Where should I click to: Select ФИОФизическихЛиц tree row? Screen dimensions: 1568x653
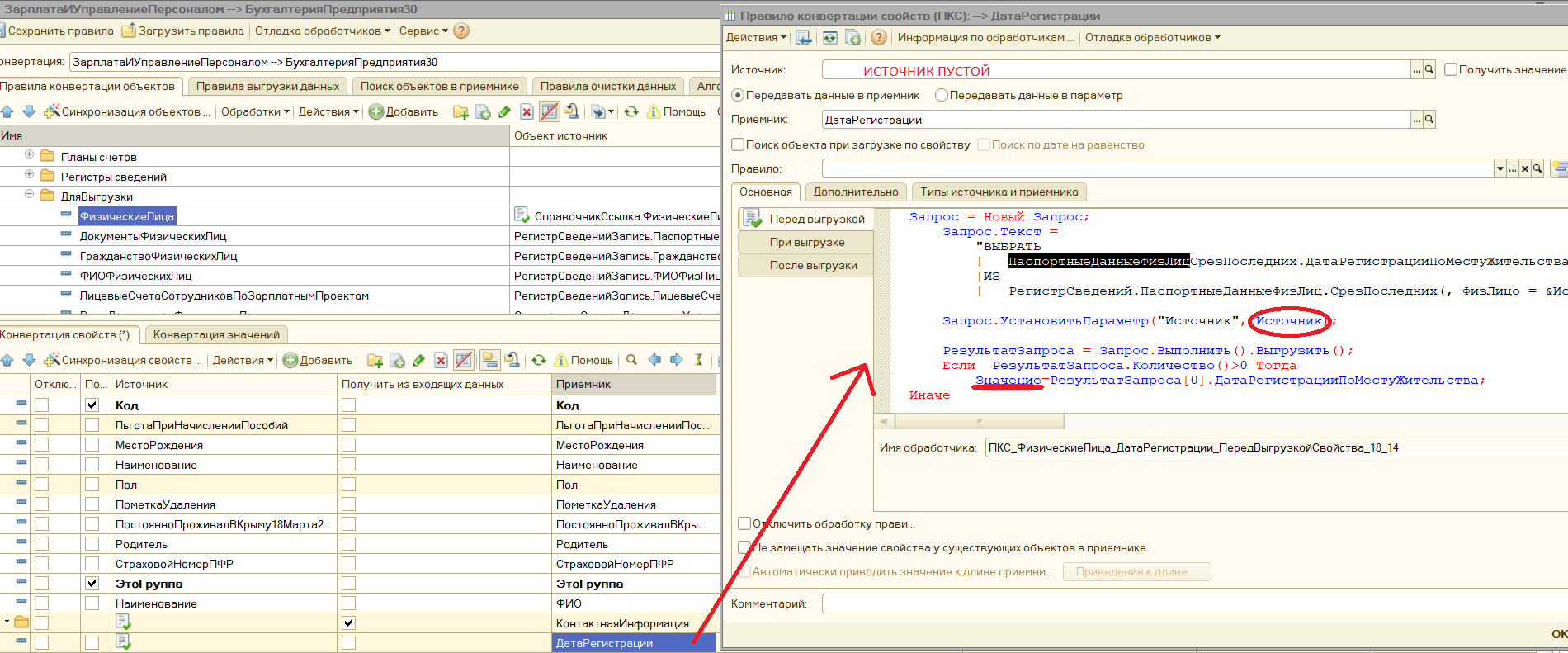(x=135, y=276)
